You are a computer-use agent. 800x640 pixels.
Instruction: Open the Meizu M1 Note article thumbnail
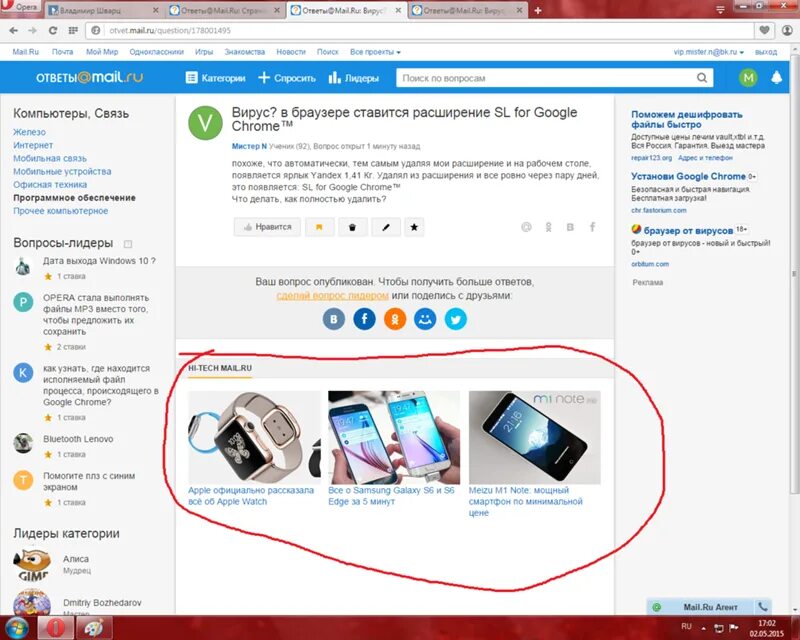535,437
